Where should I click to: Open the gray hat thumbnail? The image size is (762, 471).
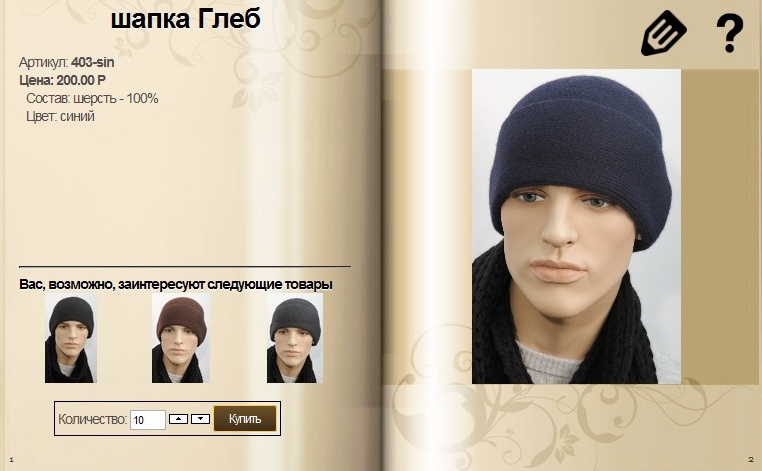tap(294, 339)
